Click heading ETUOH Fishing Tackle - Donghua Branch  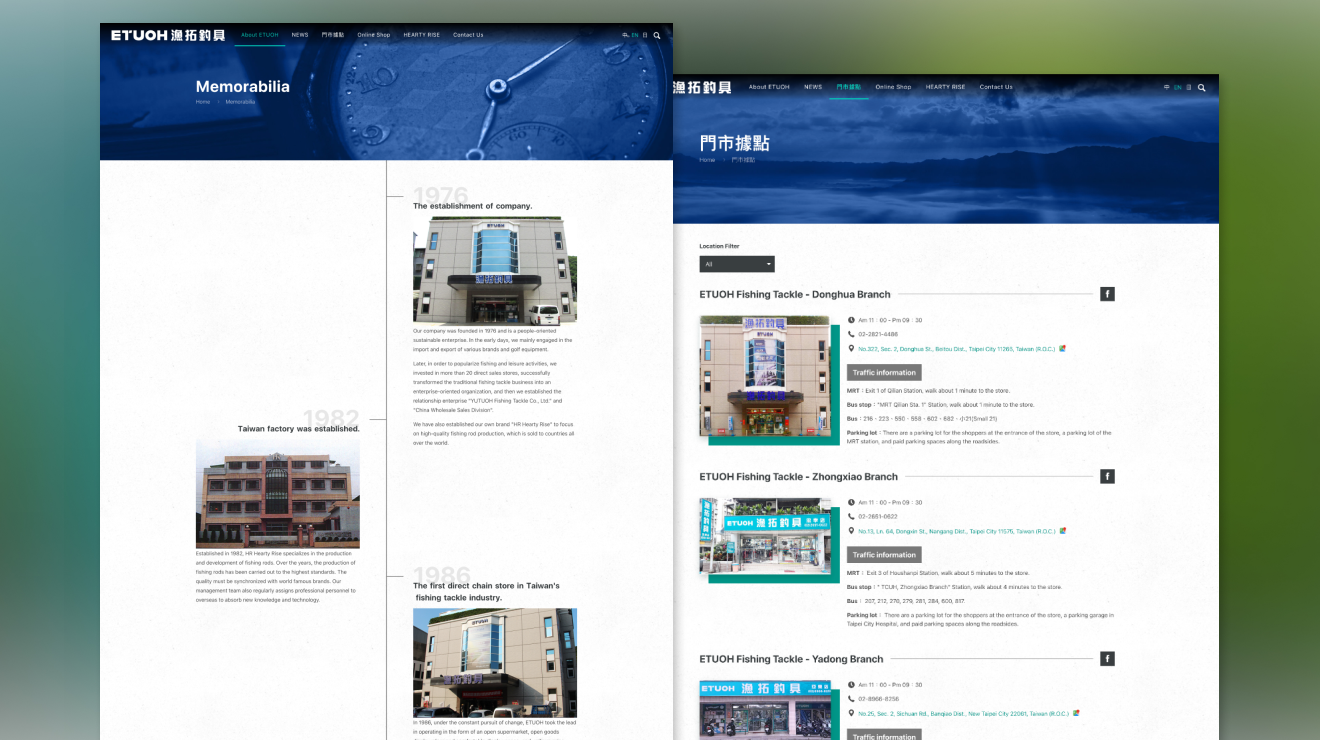tap(795, 294)
